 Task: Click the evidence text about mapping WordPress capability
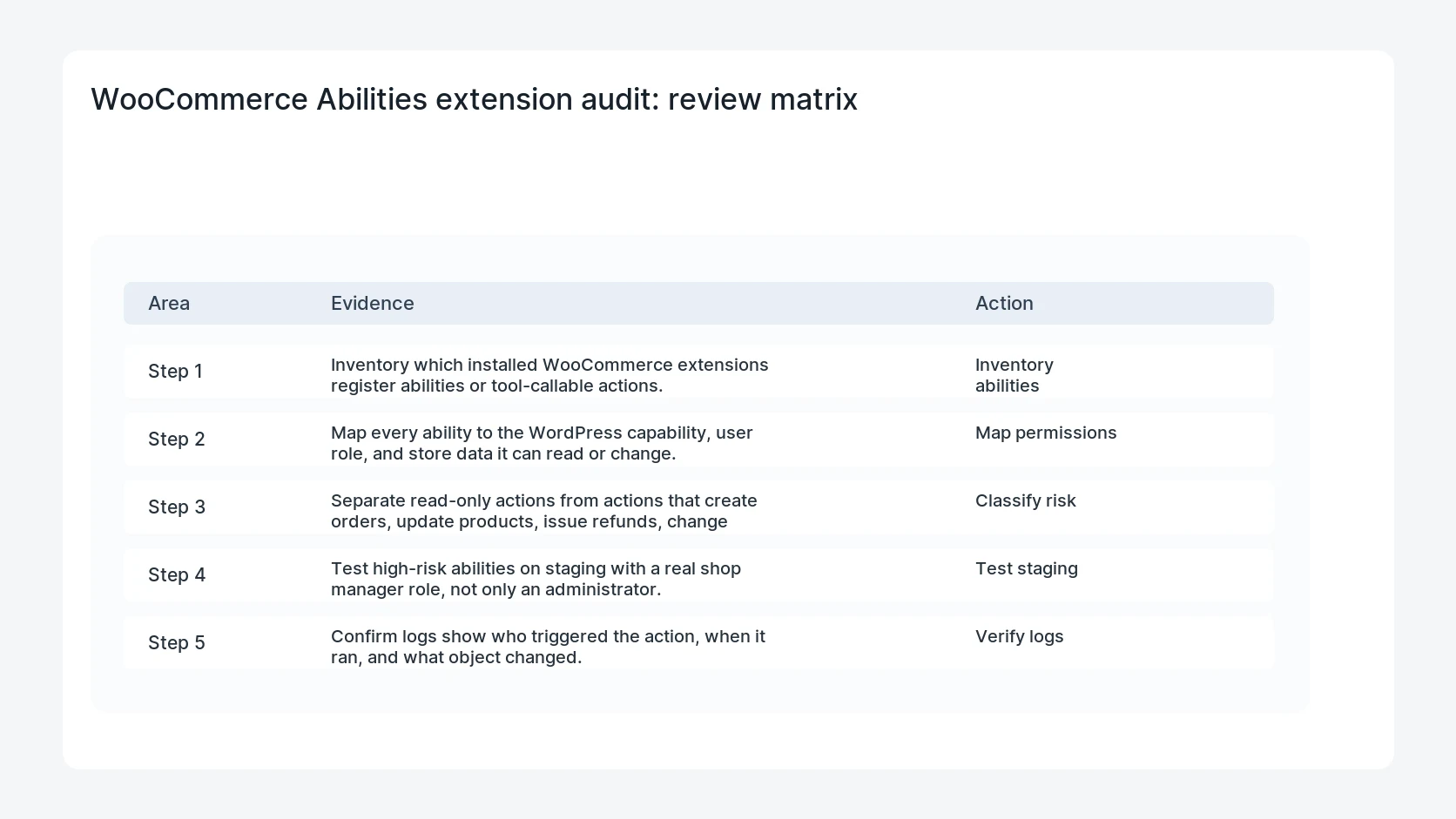pyautogui.click(x=542, y=443)
